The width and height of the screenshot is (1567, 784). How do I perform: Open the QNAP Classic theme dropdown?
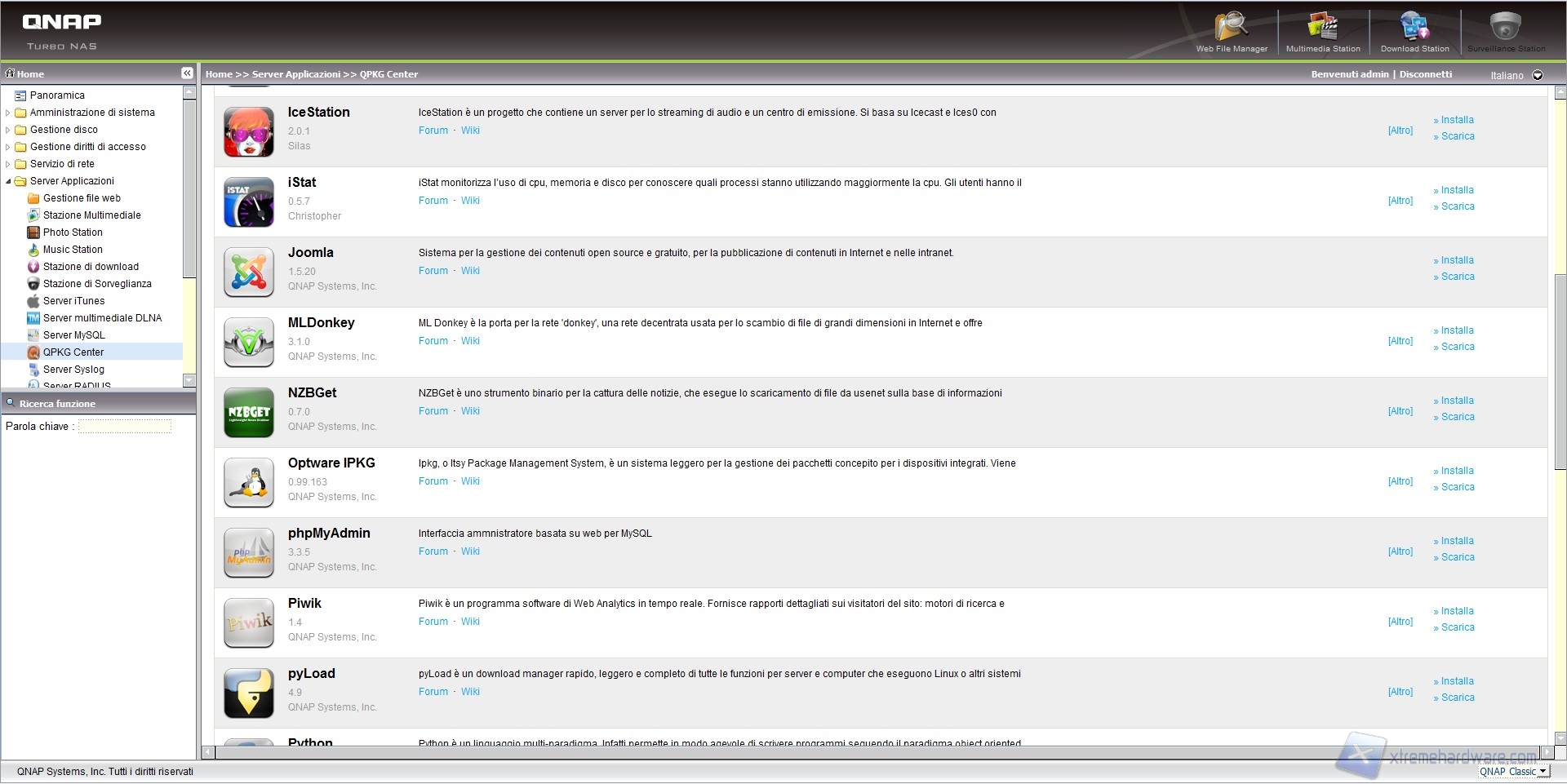[x=1543, y=771]
